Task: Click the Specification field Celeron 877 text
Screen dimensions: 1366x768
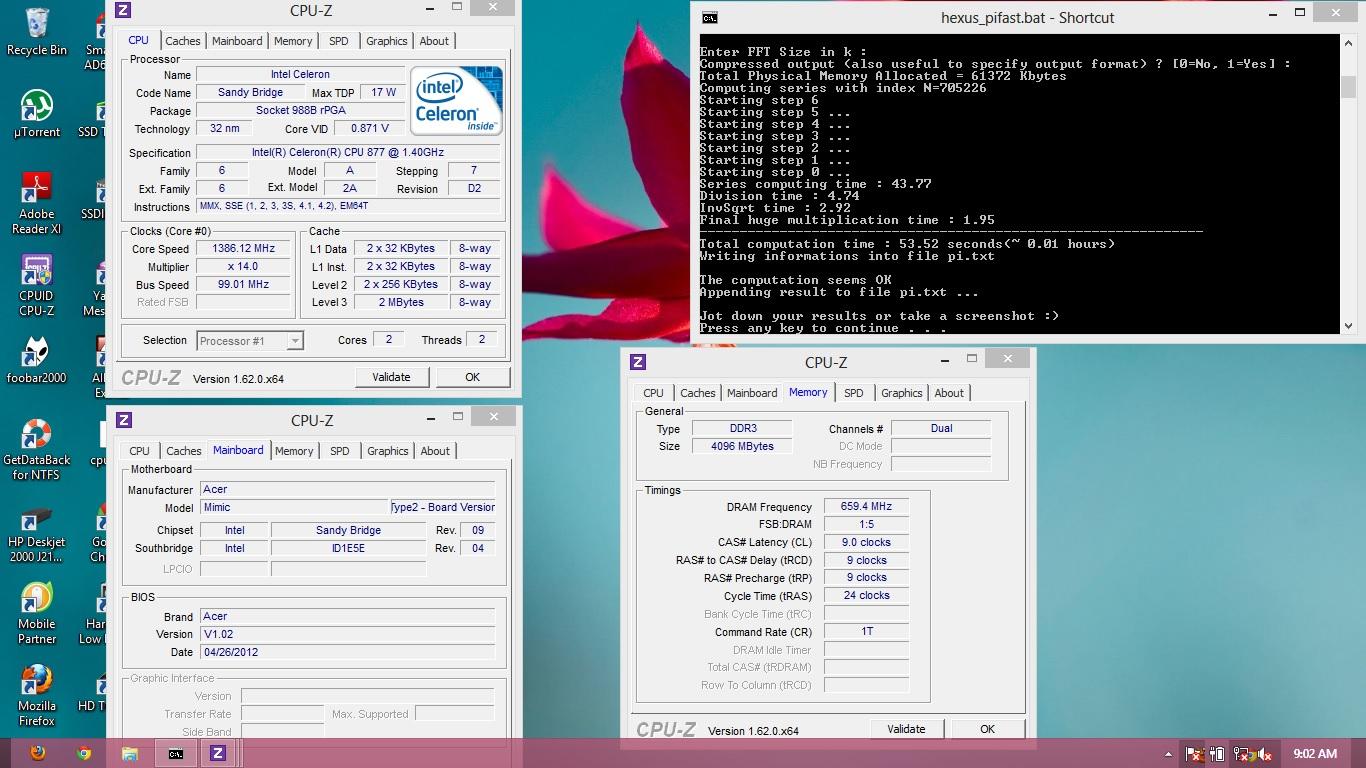Action: 348,153
